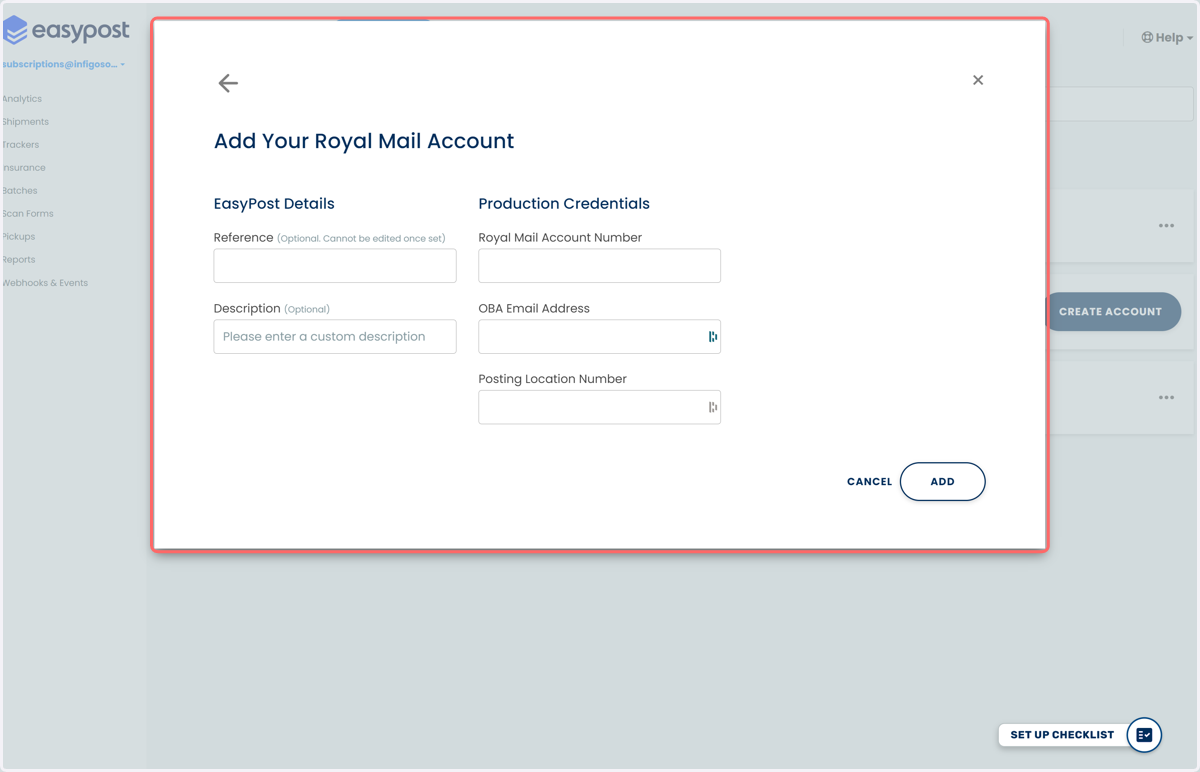Click the CREATE ACCOUNT button
Screen dimensions: 1200x772
(x=1112, y=312)
